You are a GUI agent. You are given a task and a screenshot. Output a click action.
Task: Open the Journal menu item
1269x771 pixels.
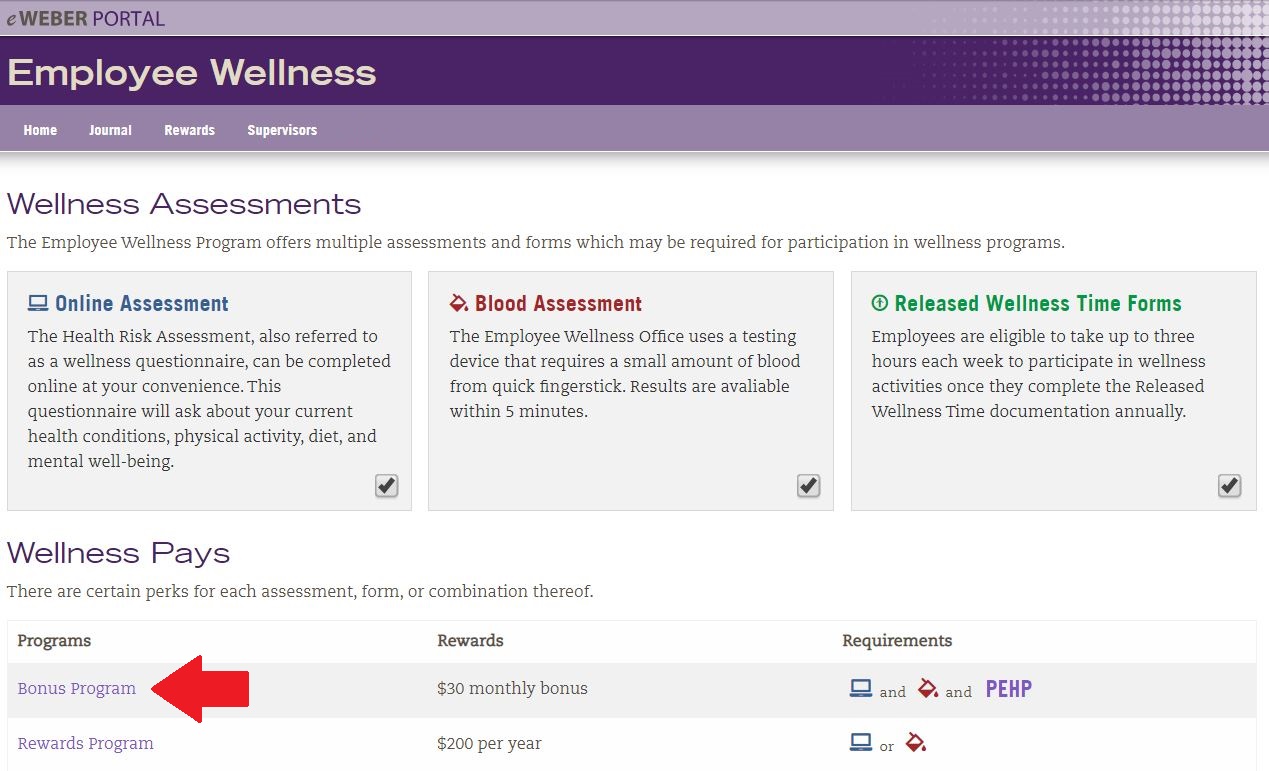110,130
